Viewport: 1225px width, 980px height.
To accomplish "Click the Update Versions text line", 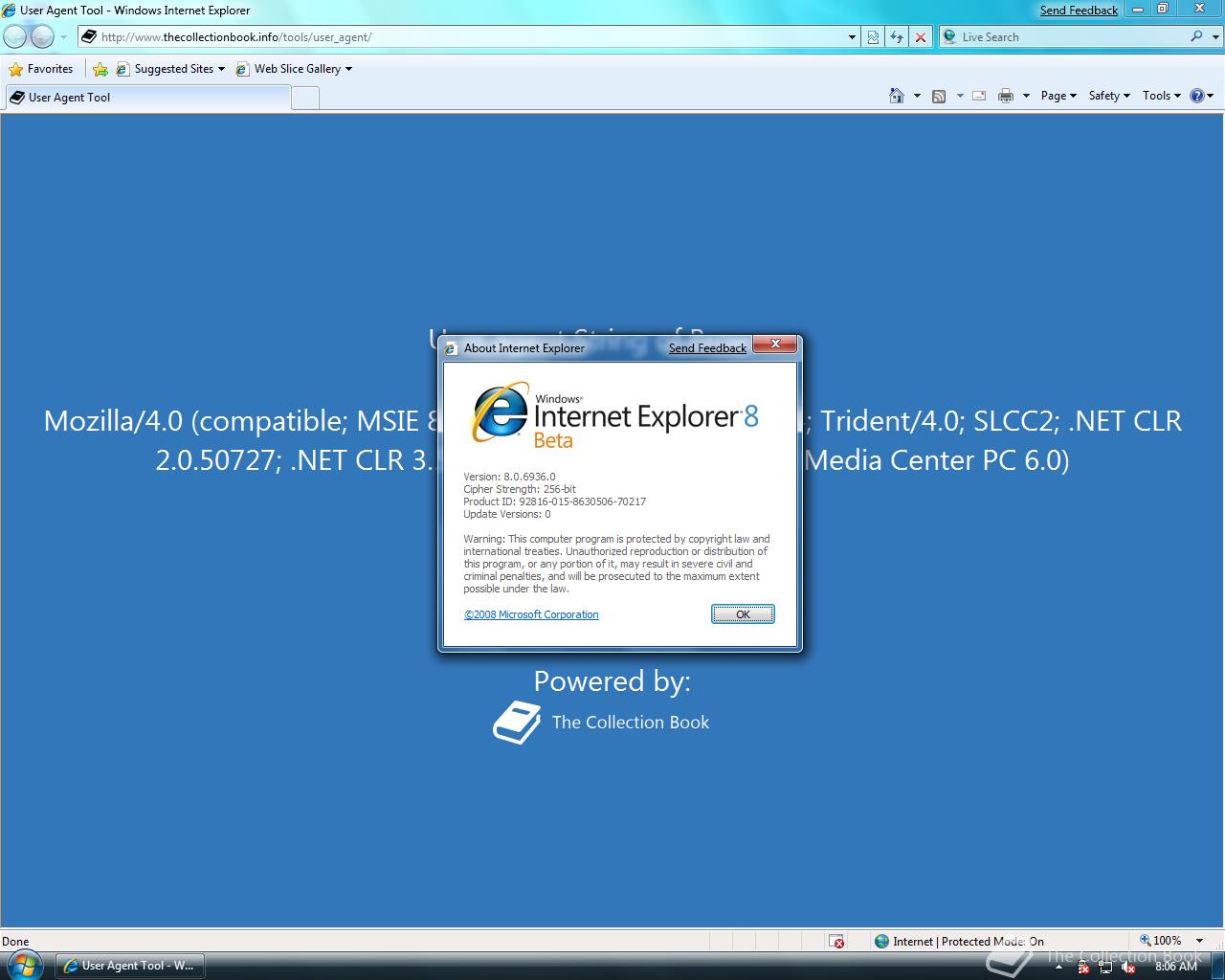I will 506,514.
